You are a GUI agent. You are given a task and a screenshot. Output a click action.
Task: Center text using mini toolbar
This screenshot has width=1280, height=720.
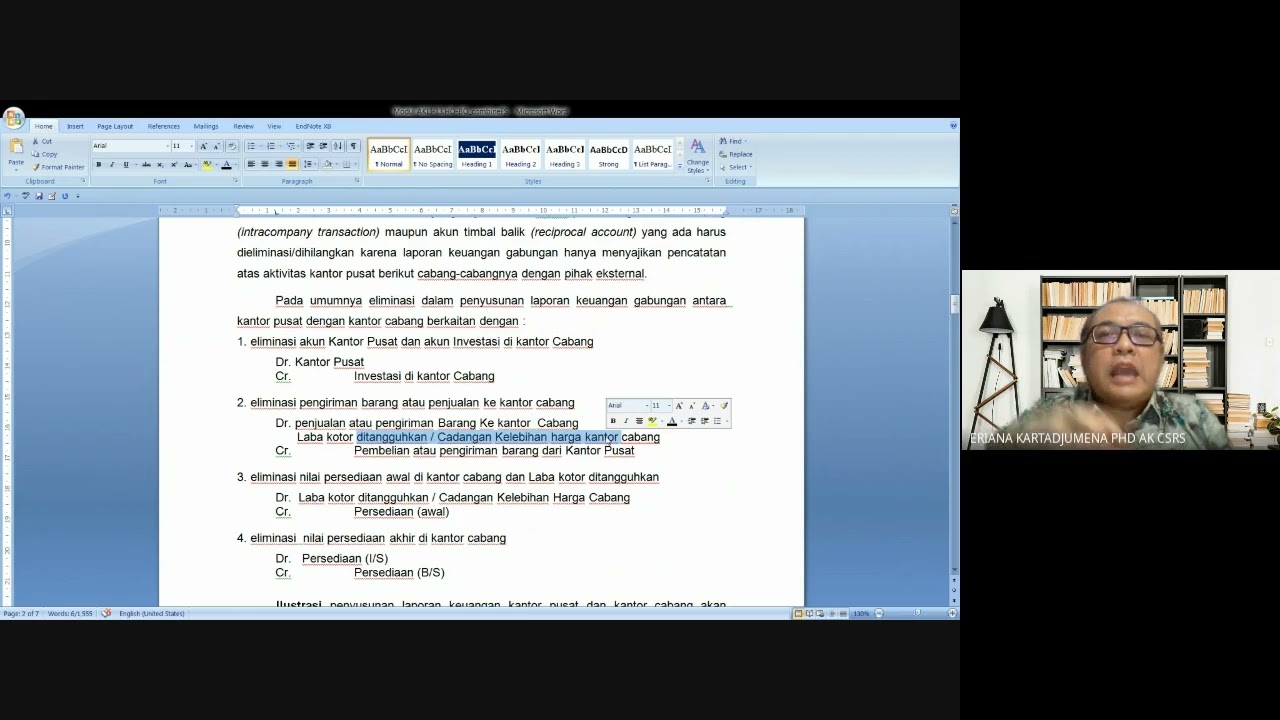(x=639, y=421)
